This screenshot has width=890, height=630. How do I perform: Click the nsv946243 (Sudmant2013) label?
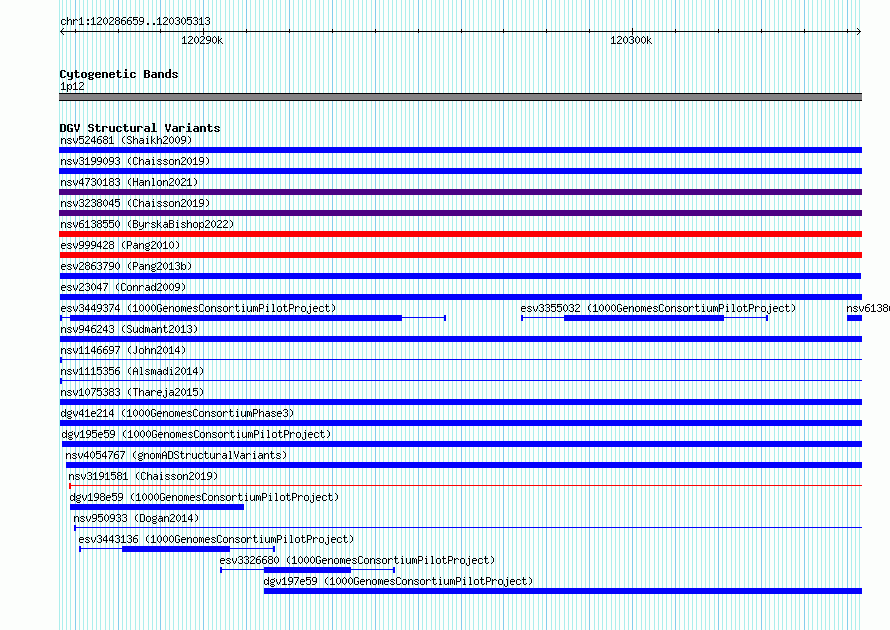click(x=129, y=329)
